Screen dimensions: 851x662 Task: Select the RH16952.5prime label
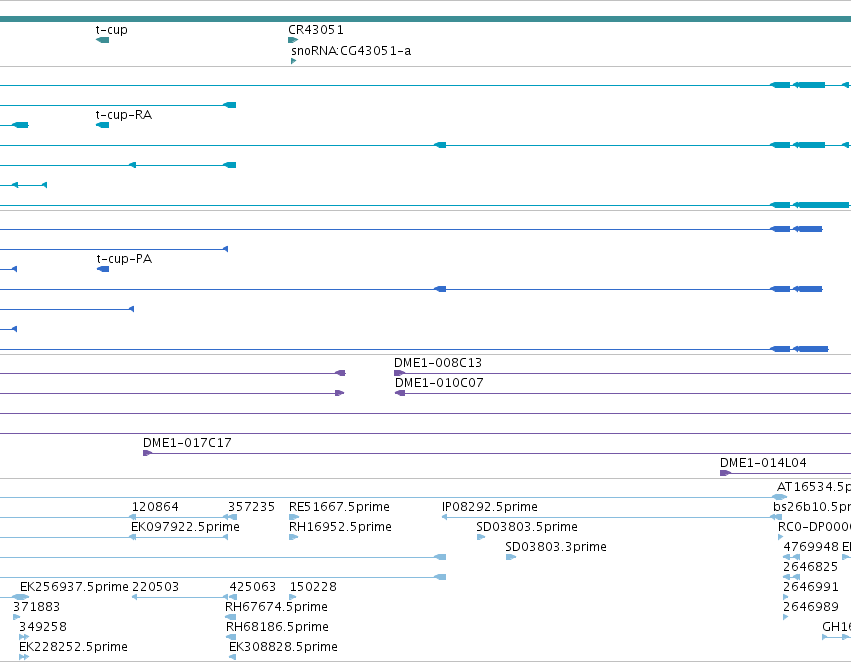pos(340,527)
